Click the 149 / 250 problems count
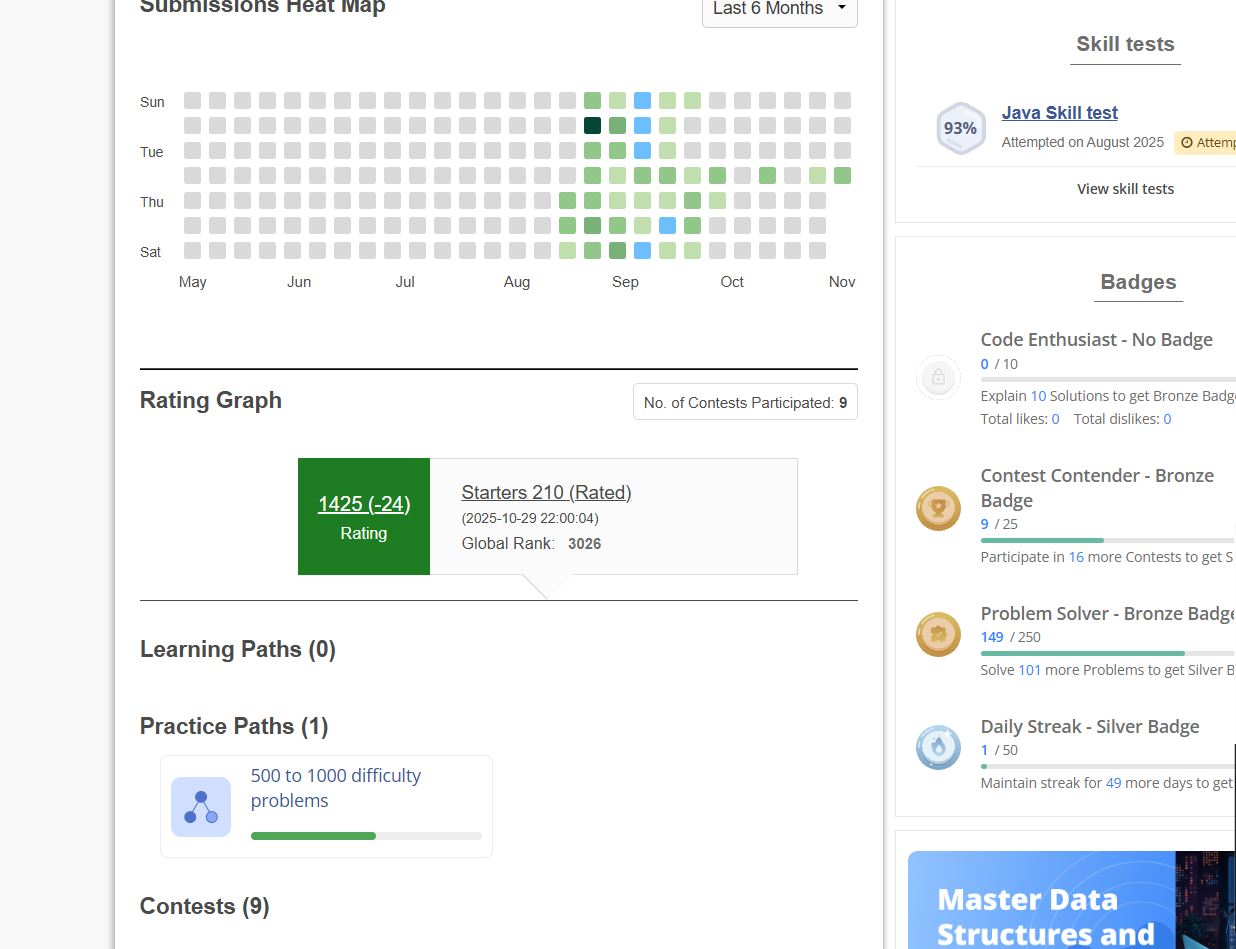The height and width of the screenshot is (949, 1236). point(1011,638)
